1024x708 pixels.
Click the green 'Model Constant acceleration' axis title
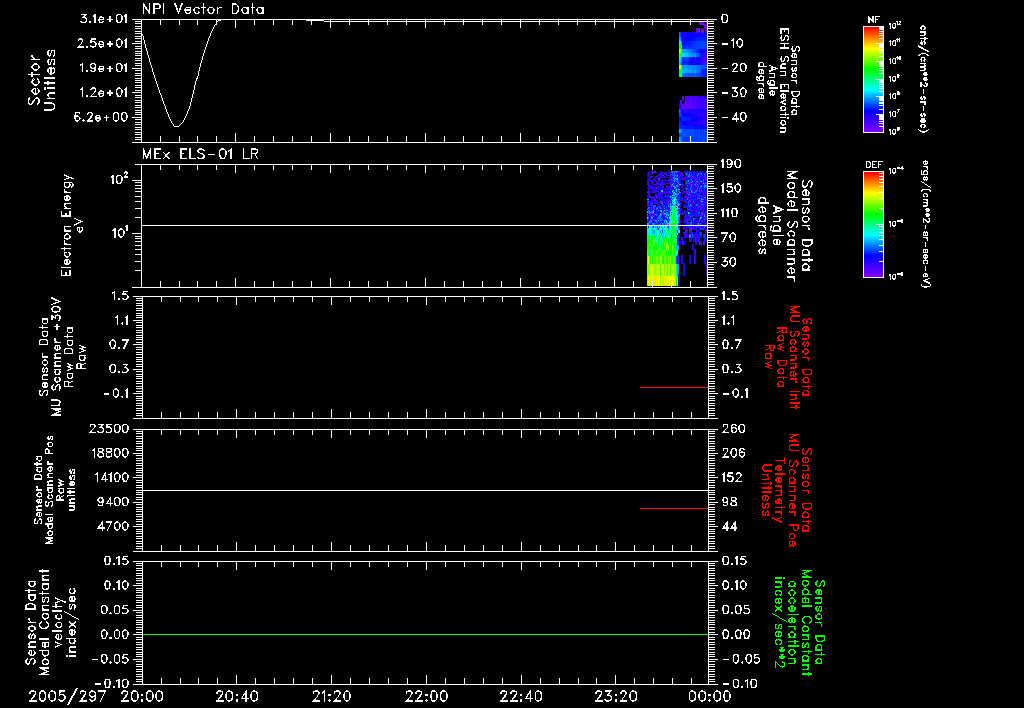pos(799,622)
